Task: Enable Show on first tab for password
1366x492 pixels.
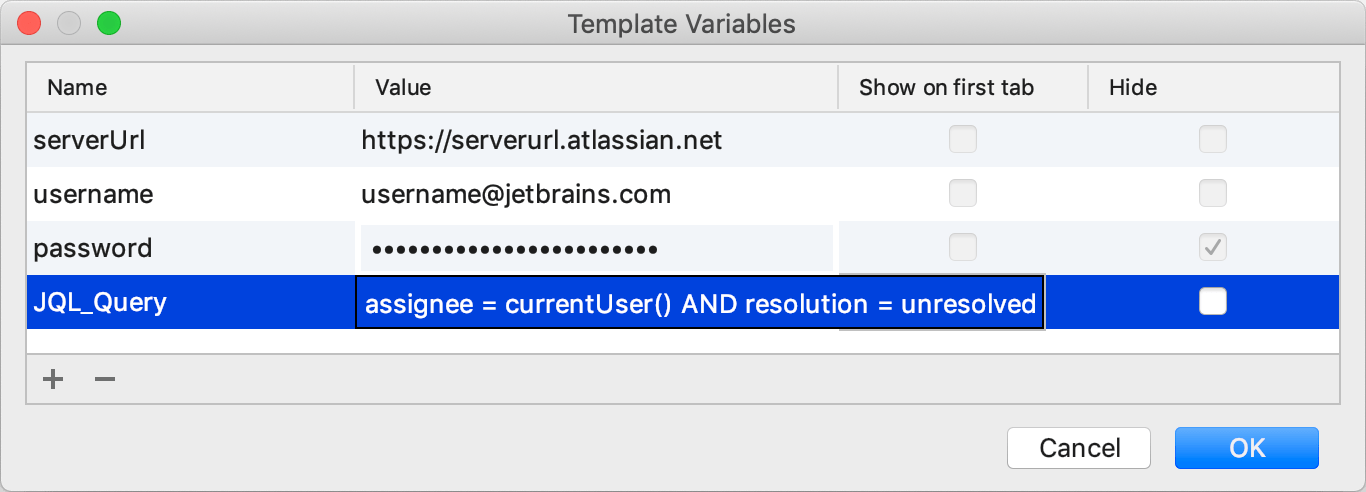Action: point(963,247)
